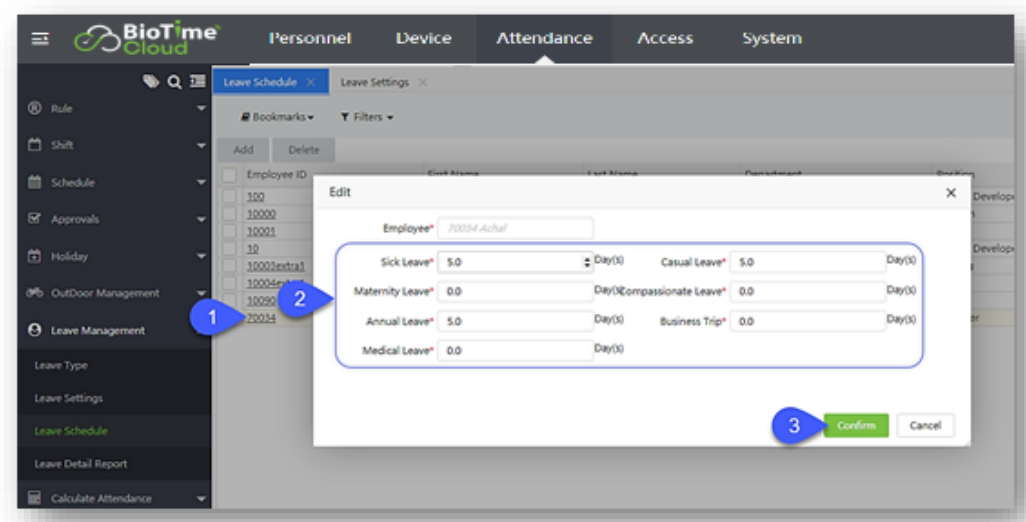Open the Leave Detail Report item

coord(81,464)
